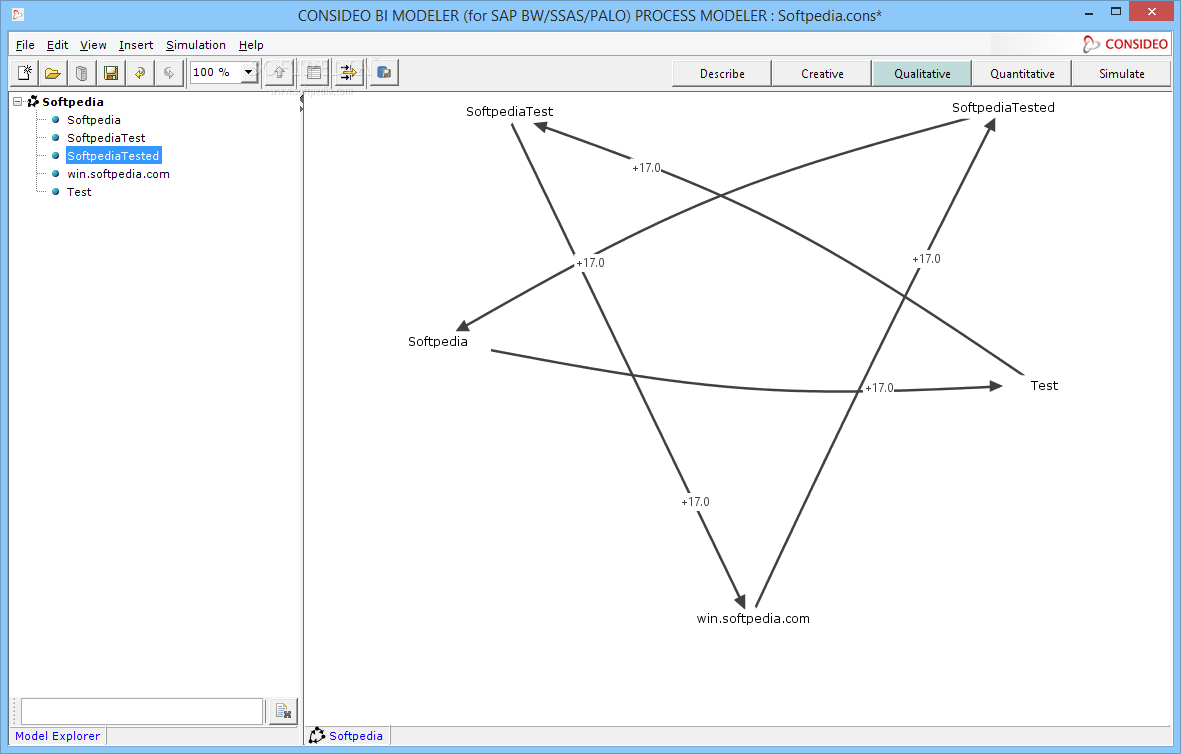Collapse the Softpedia root tree node
Viewport: 1181px width, 754px height.
(x=18, y=102)
